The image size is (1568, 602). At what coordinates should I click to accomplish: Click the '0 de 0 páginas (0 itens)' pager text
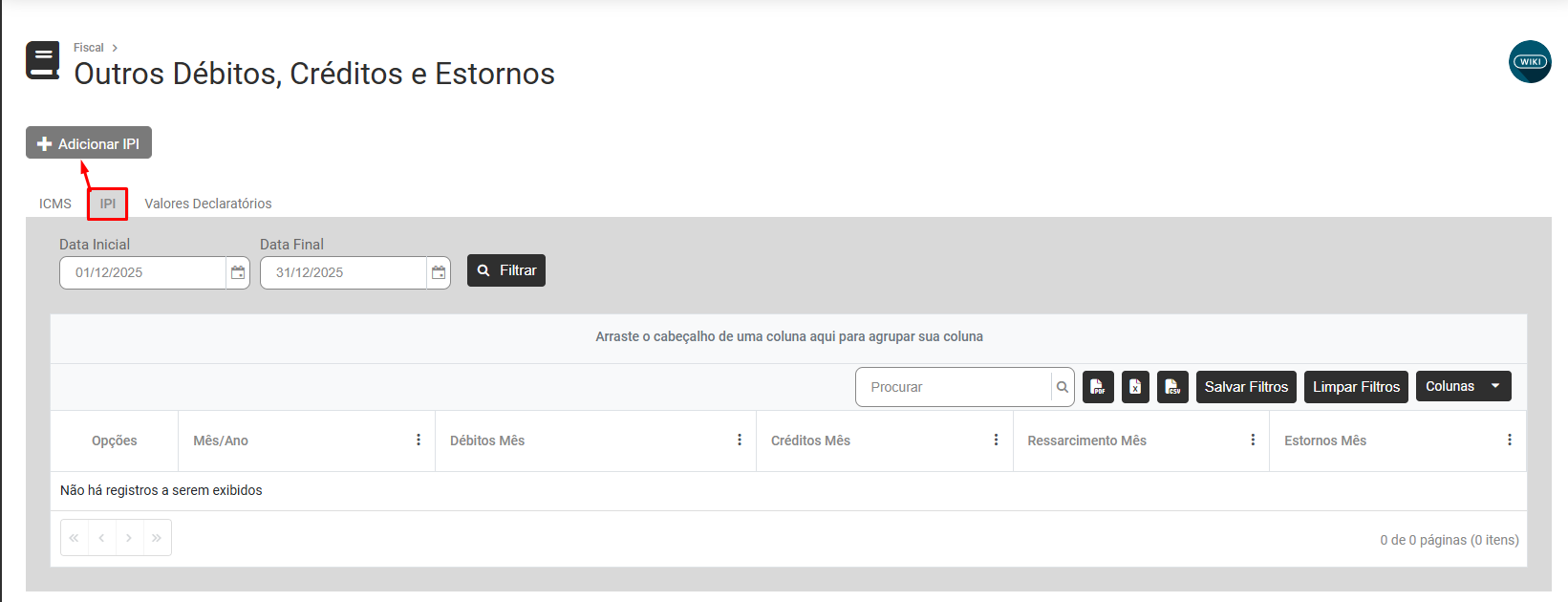coord(1450,540)
